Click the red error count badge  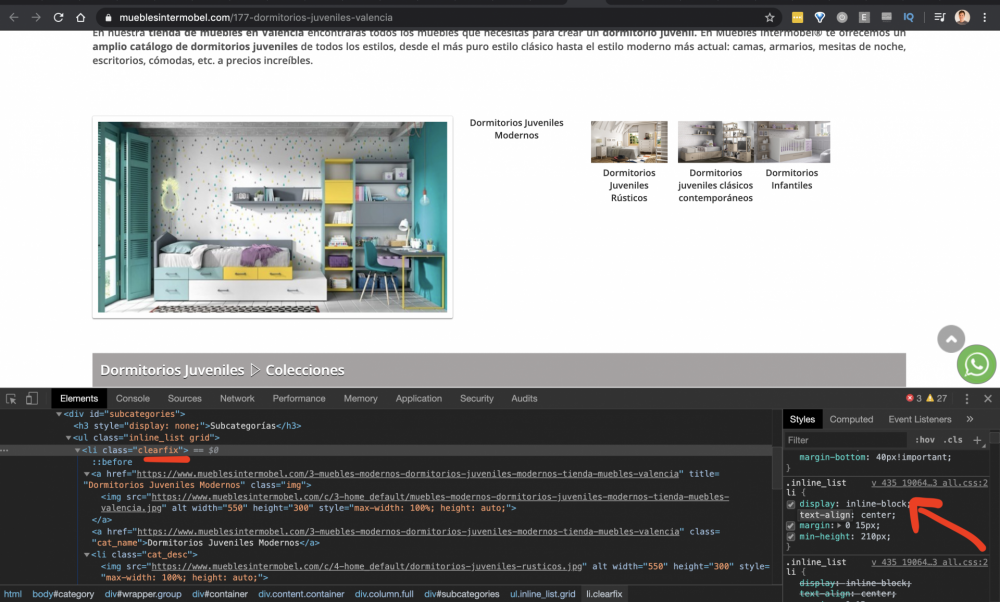point(909,397)
